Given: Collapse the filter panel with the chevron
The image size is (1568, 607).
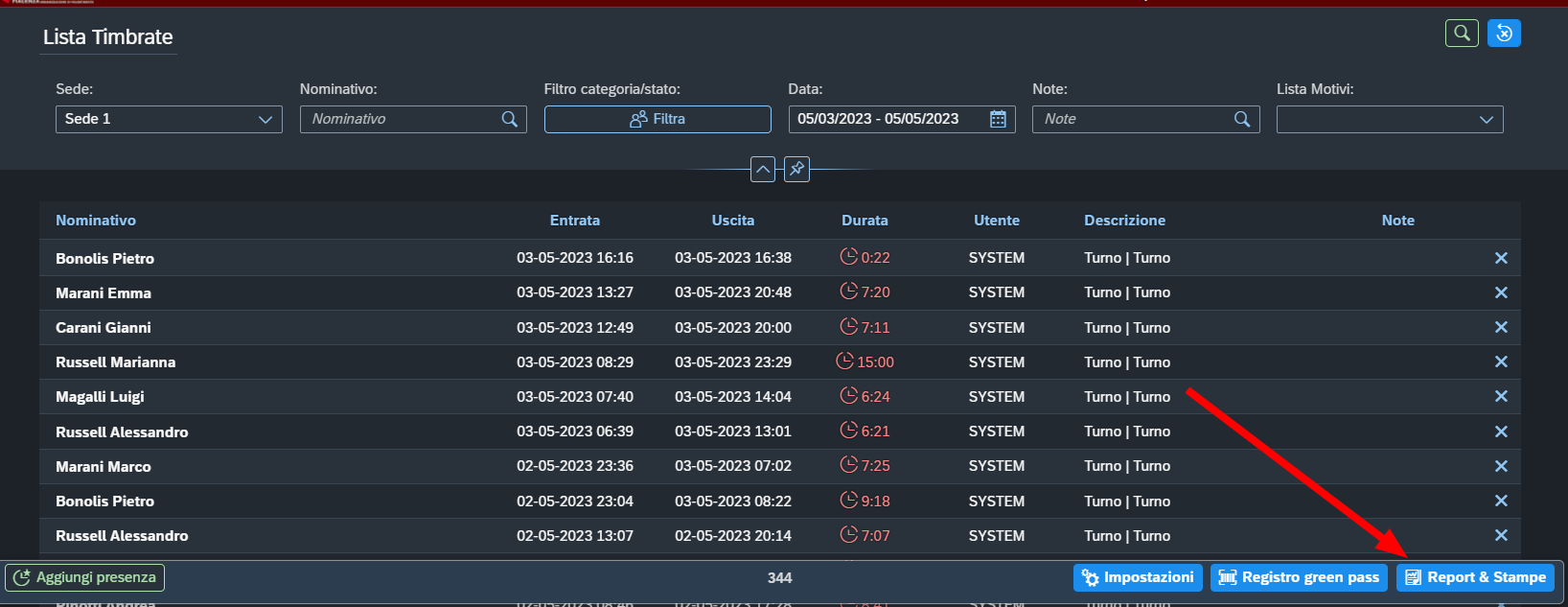Looking at the screenshot, I should click(763, 170).
